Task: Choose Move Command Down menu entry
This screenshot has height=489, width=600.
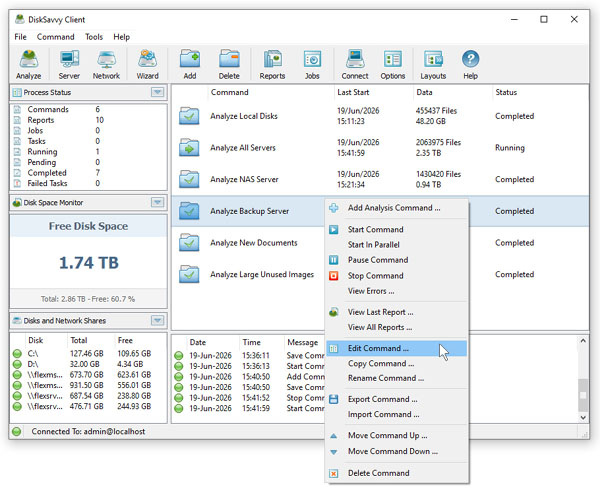Action: pos(397,452)
